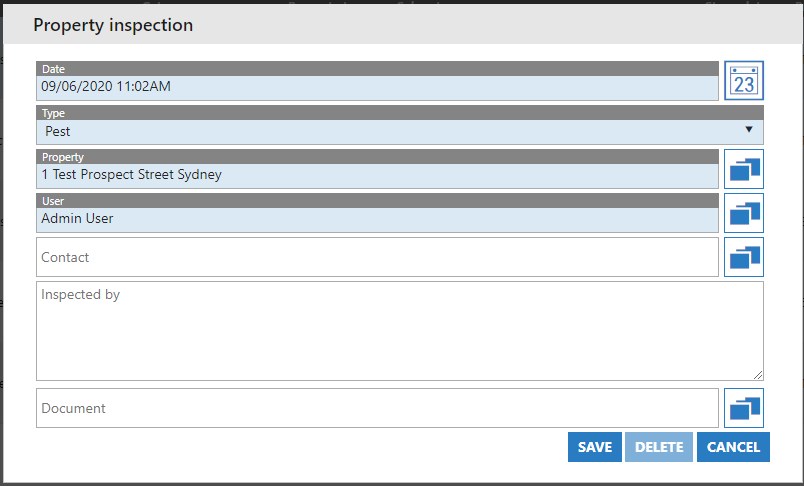Open the calendar date picker icon
Image resolution: width=804 pixels, height=486 pixels.
point(743,81)
